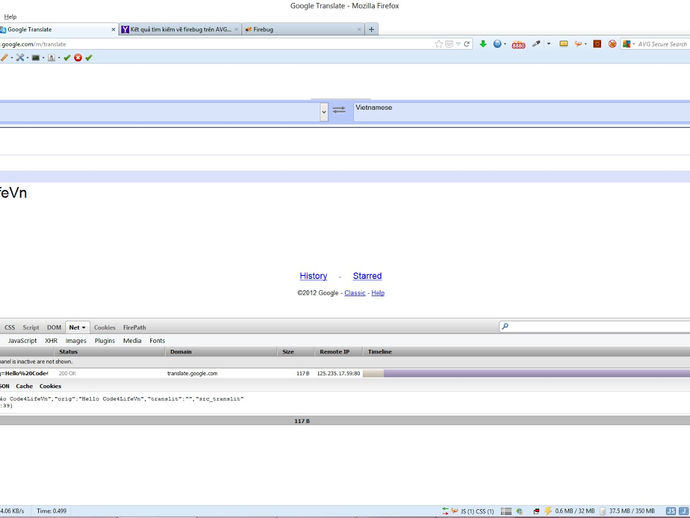Click the pencil edit toolbar icon
This screenshot has height=518, width=690.
click(4, 58)
